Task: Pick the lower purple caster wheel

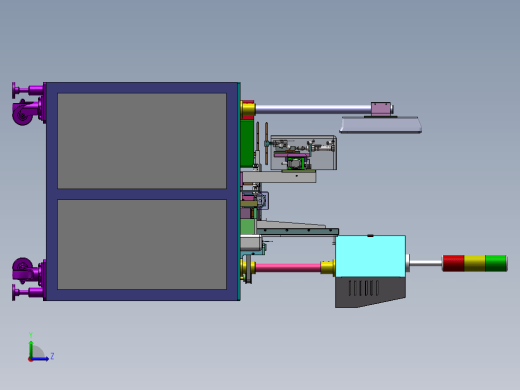Action: pyautogui.click(x=22, y=269)
